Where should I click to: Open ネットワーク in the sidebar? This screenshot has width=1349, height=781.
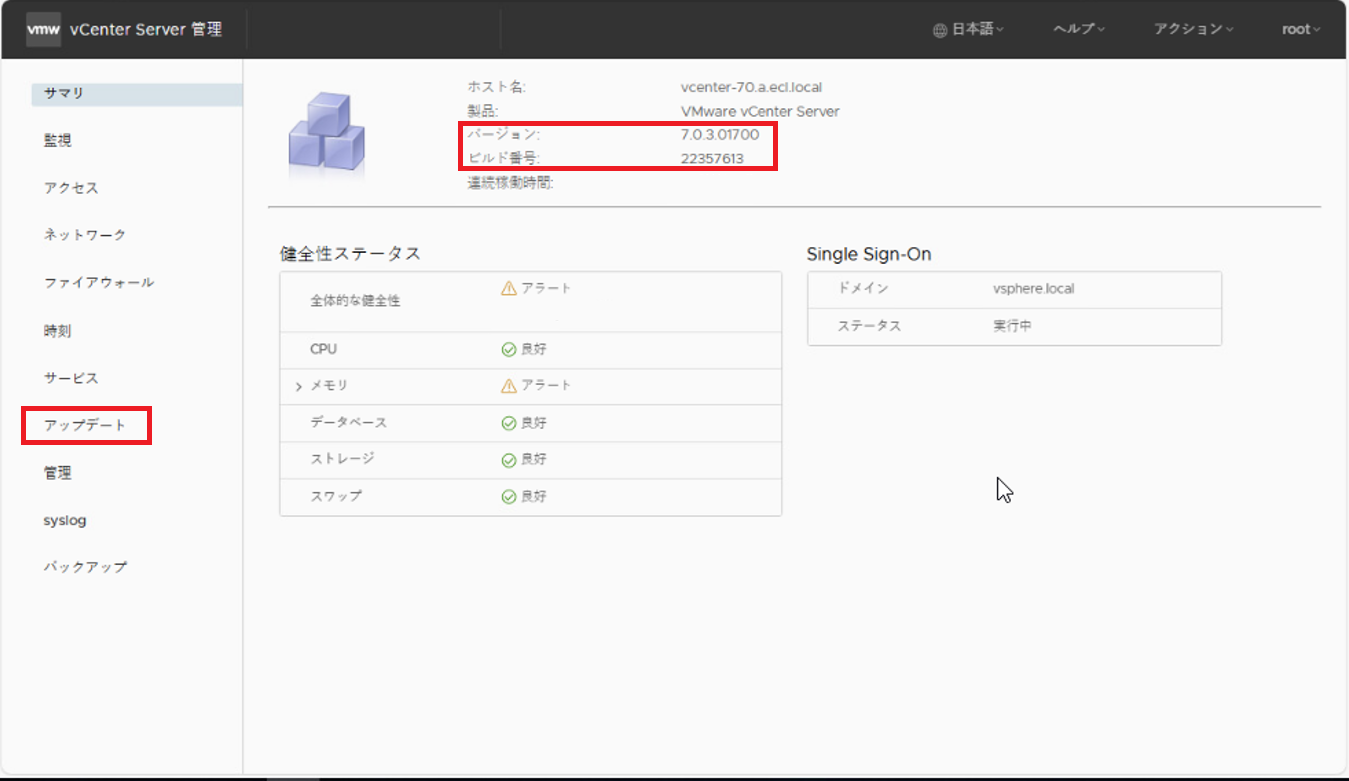coord(85,235)
